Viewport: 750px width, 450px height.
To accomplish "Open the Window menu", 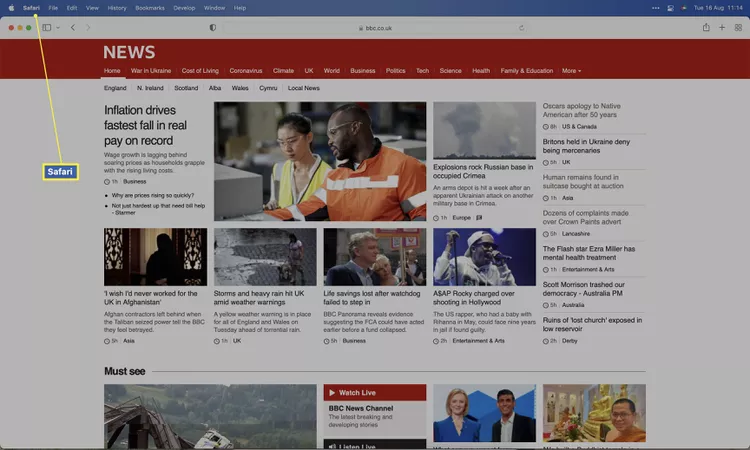I will click(x=214, y=8).
